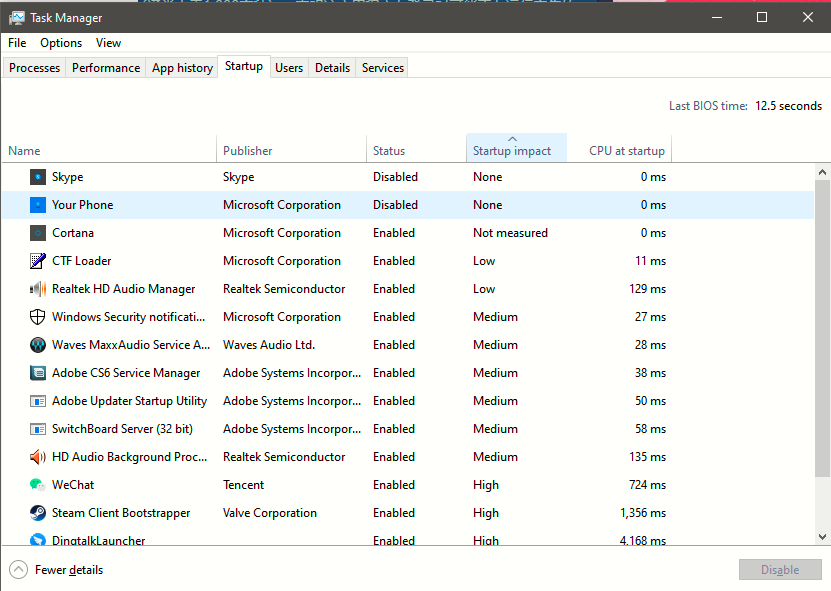The image size is (831, 591).
Task: Select the HD Audio Background Process name
Action: click(129, 457)
